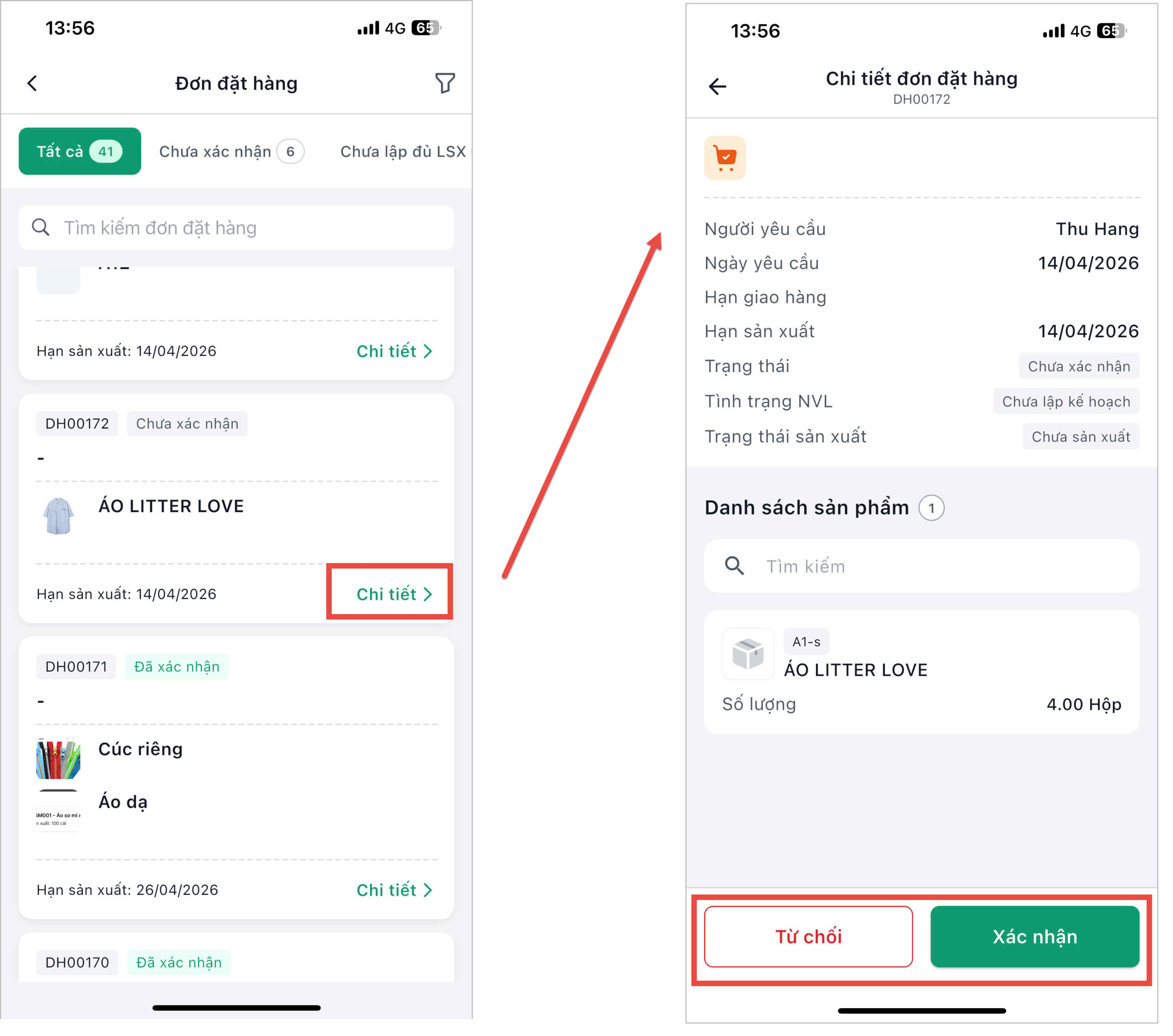The image size is (1173, 1036).
Task: Tap the orange shopping cart icon
Action: tap(725, 158)
